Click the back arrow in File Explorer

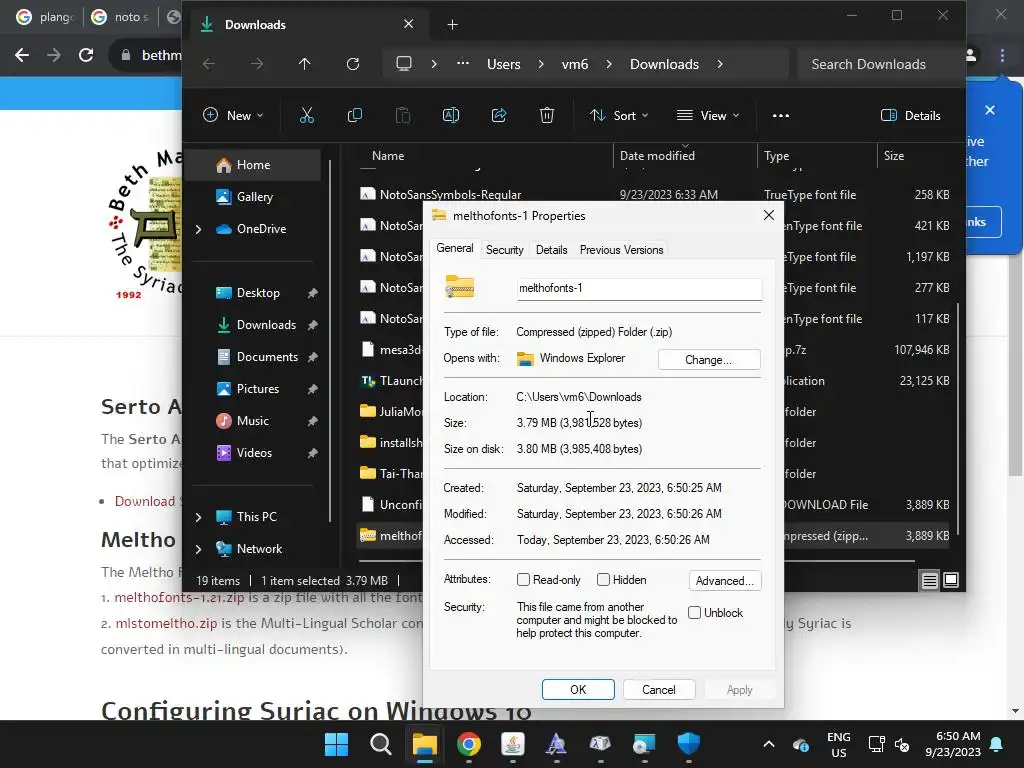coord(209,64)
